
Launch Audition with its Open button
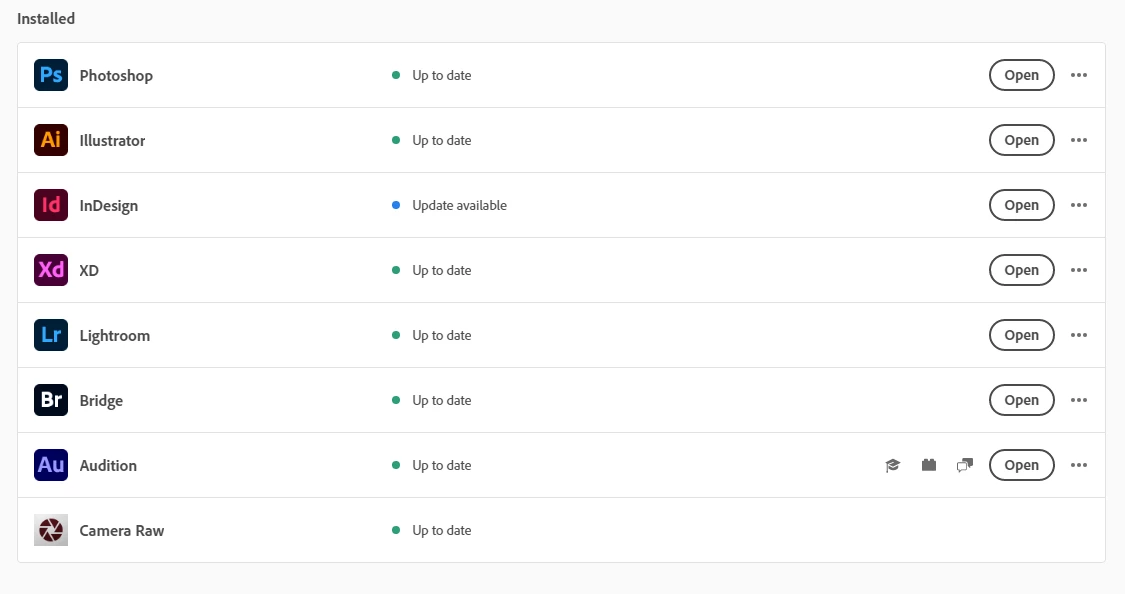pyautogui.click(x=1022, y=465)
